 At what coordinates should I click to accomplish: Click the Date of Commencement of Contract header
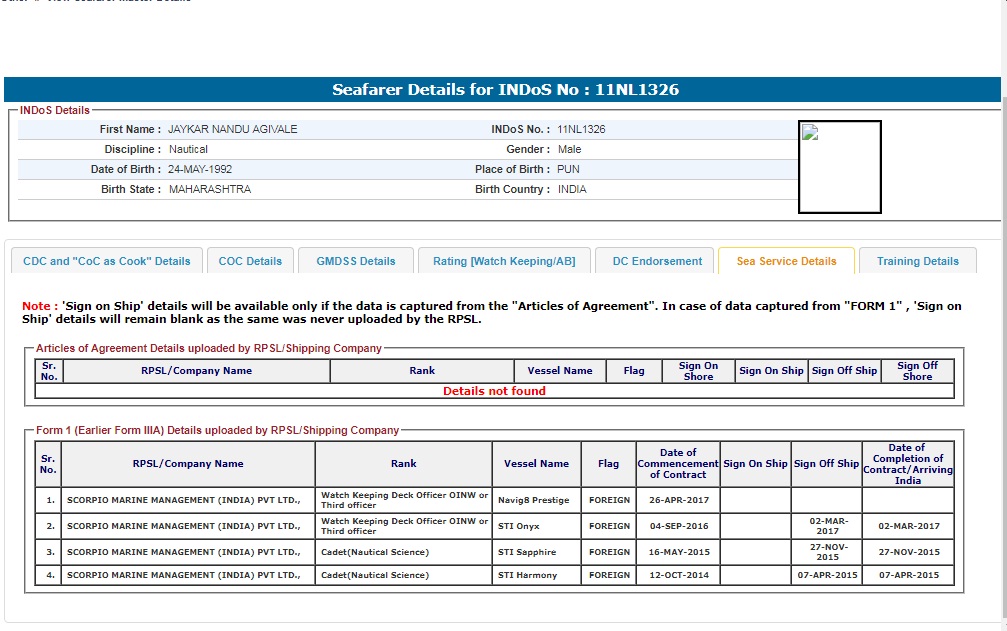tap(677, 464)
